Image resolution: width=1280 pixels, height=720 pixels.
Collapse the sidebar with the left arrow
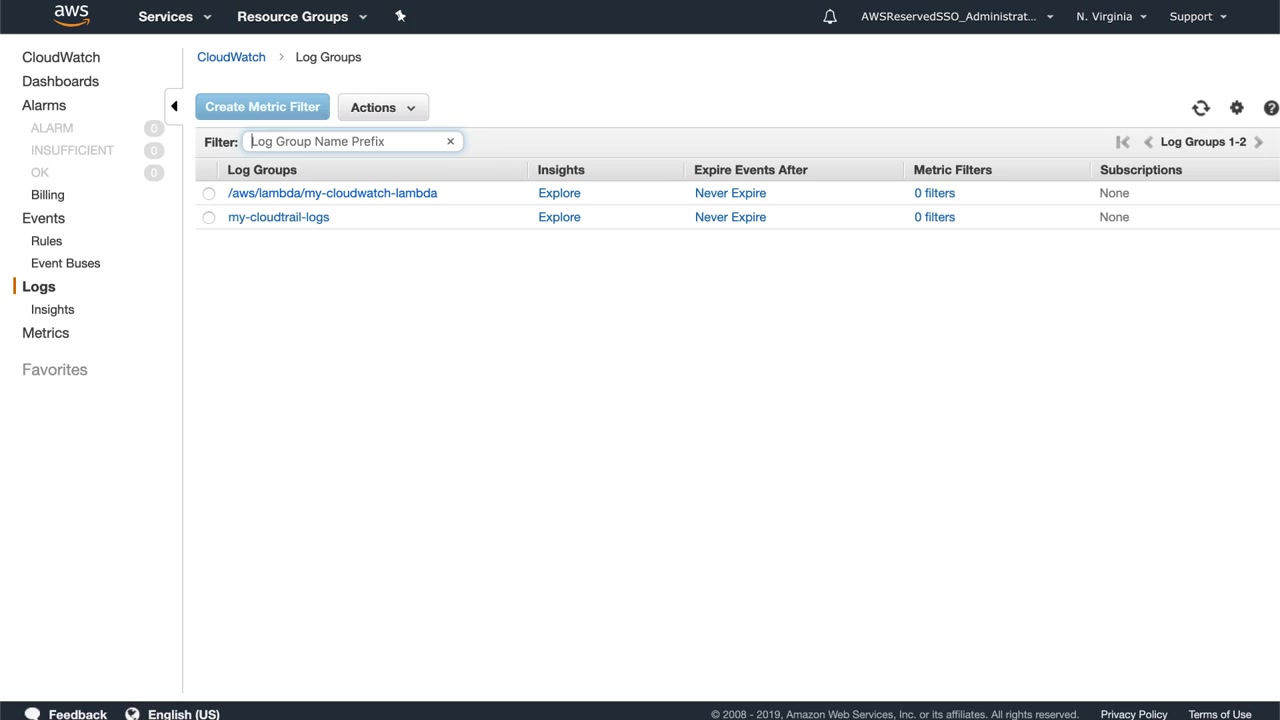tap(174, 106)
